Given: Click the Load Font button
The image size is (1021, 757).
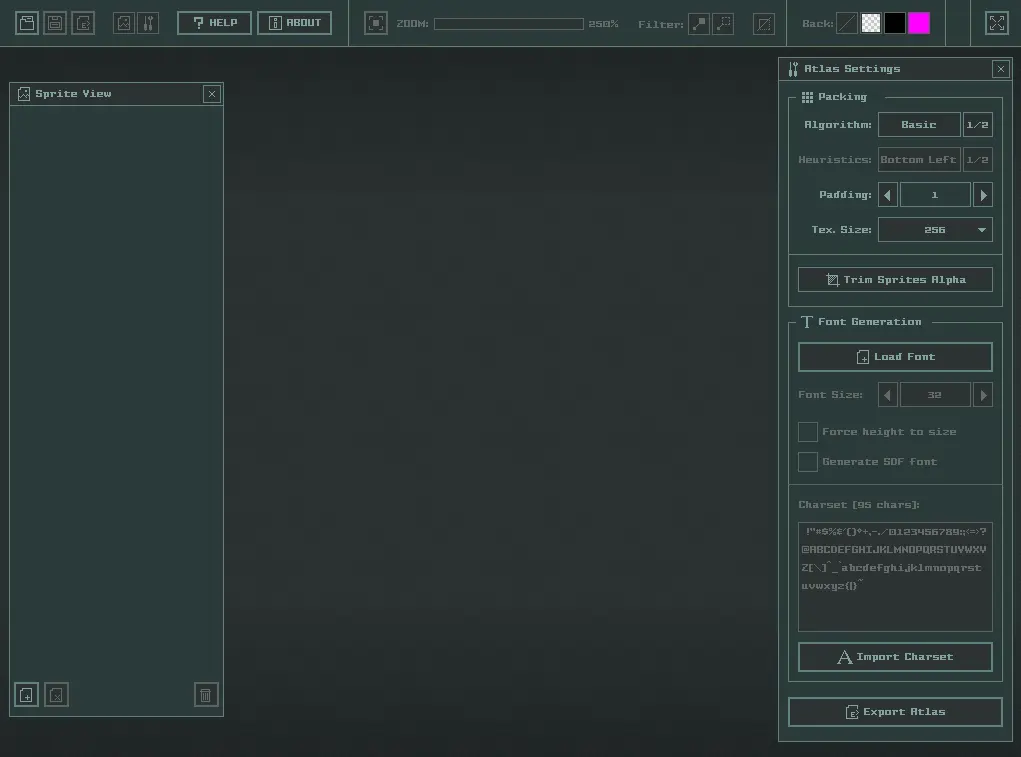Looking at the screenshot, I should (895, 357).
